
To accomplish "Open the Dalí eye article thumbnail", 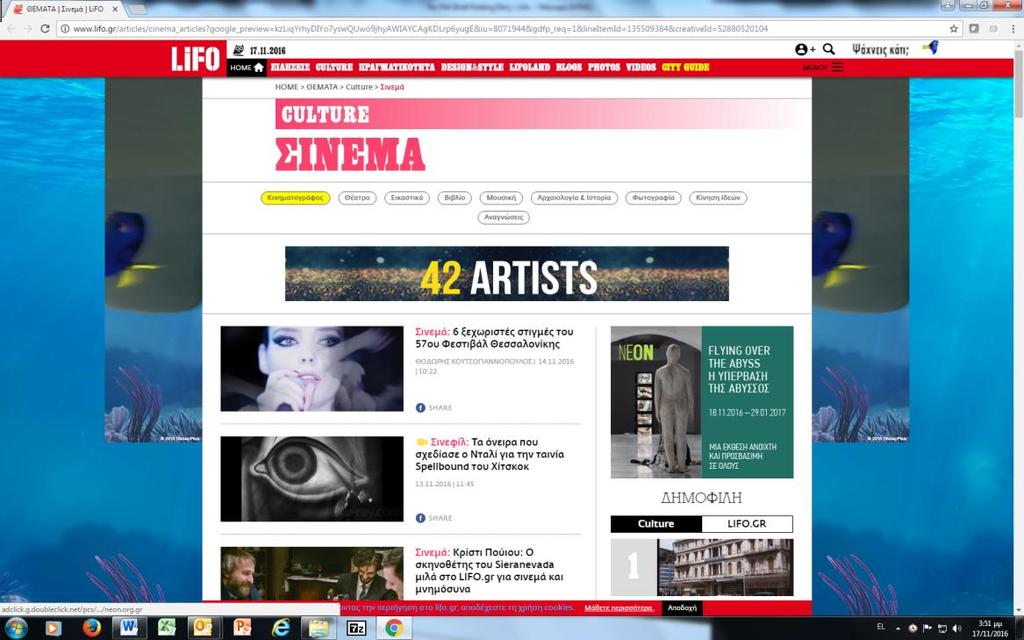I will 312,479.
